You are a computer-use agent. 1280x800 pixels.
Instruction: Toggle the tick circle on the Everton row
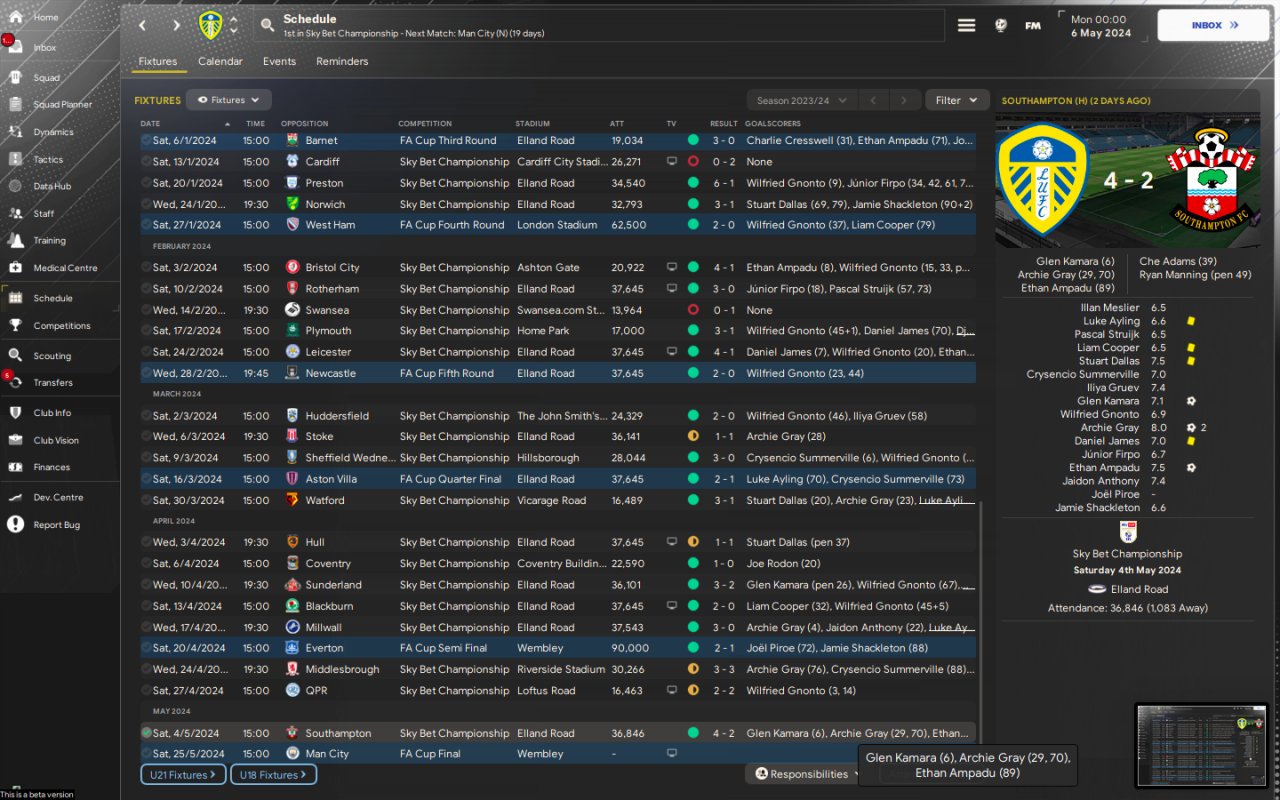click(x=146, y=648)
